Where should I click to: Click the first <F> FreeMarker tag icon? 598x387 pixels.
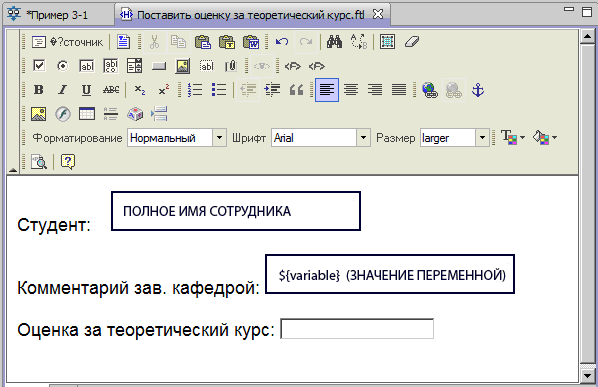[x=293, y=66]
